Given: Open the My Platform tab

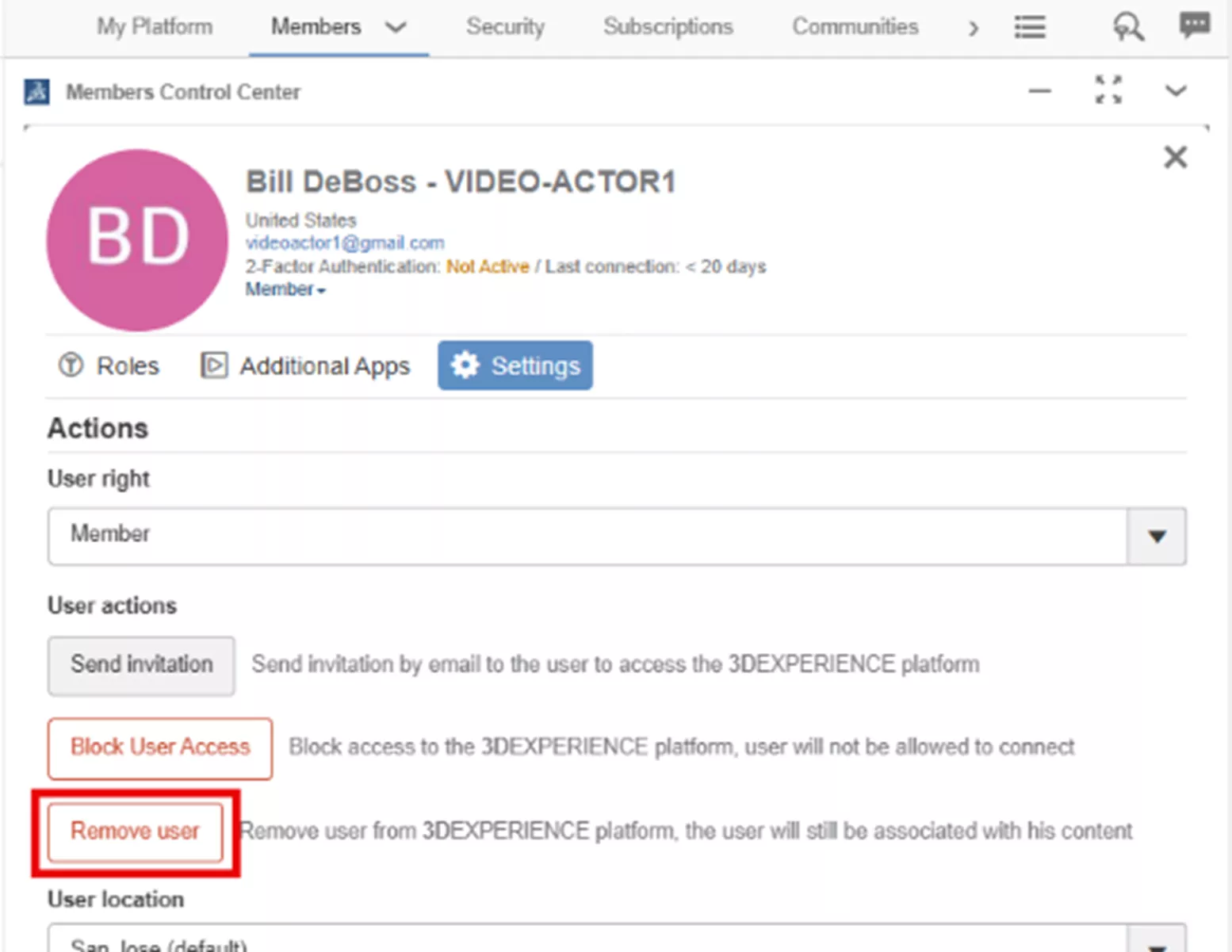Looking at the screenshot, I should [155, 26].
